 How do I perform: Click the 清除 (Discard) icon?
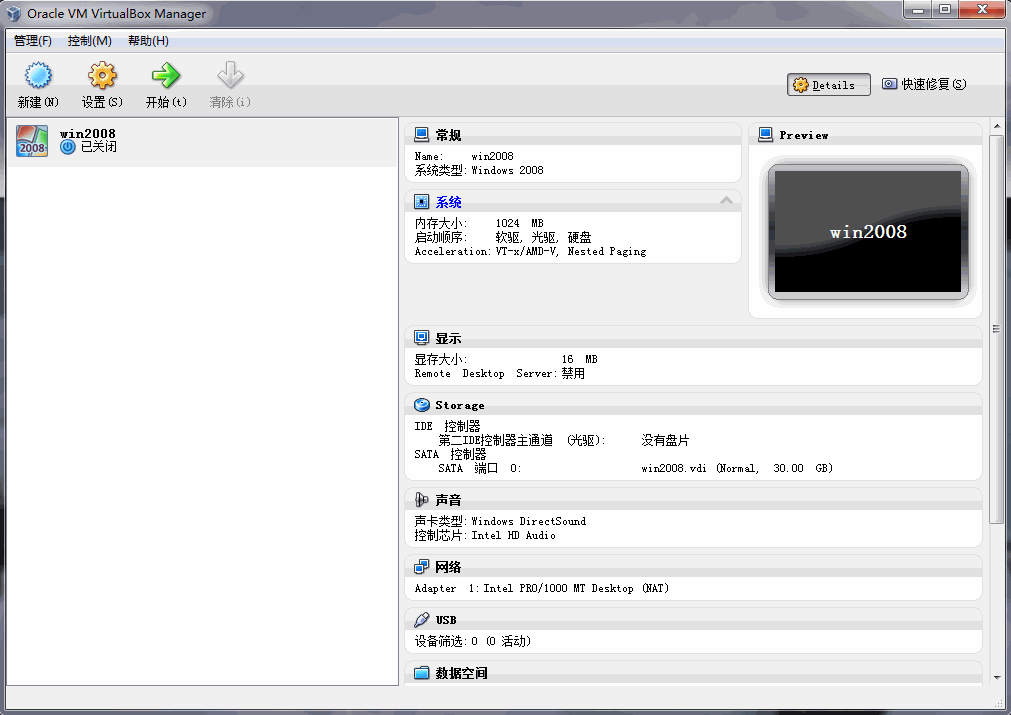tap(229, 75)
